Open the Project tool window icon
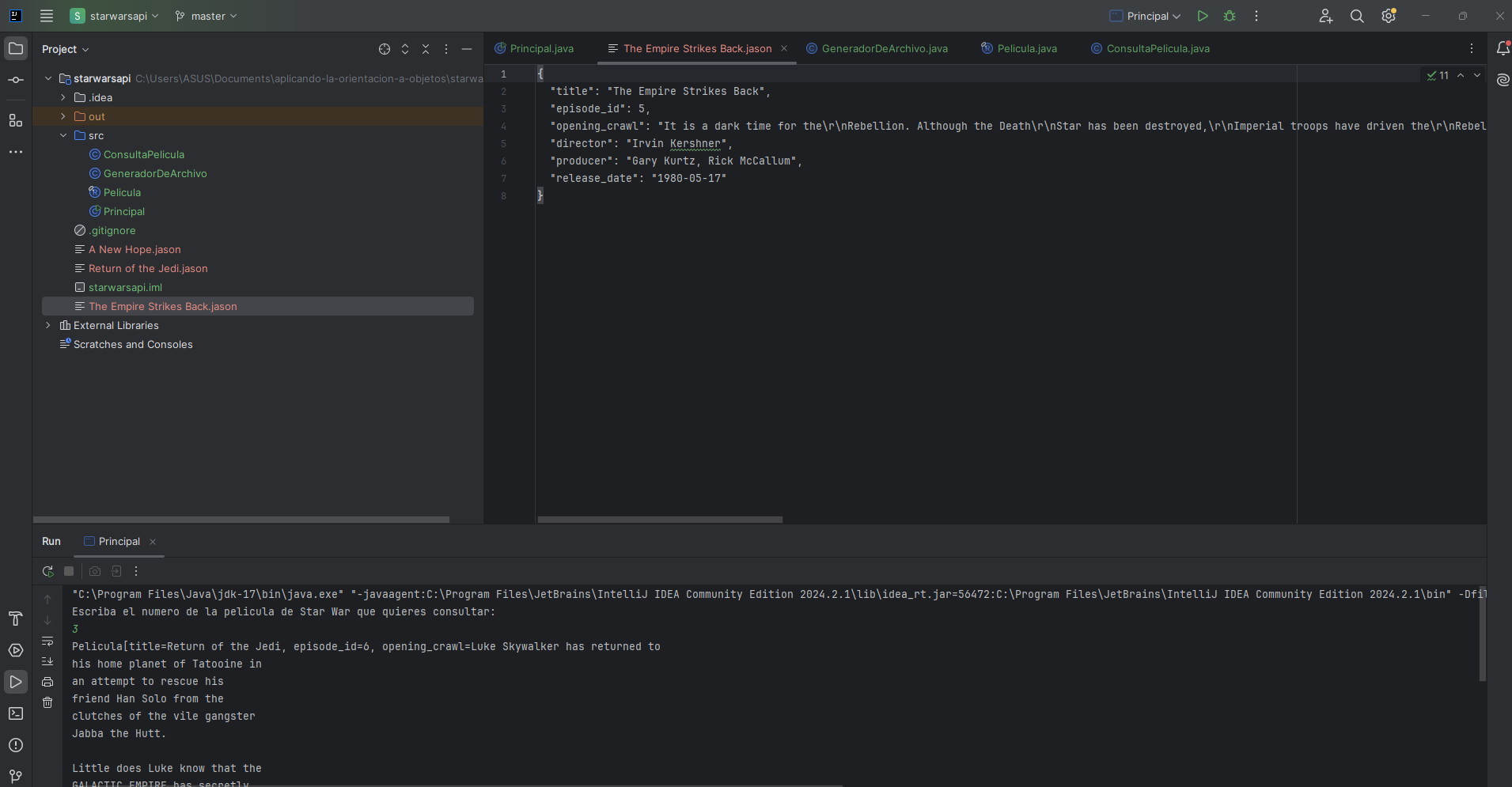The height and width of the screenshot is (787, 1512). (x=16, y=48)
